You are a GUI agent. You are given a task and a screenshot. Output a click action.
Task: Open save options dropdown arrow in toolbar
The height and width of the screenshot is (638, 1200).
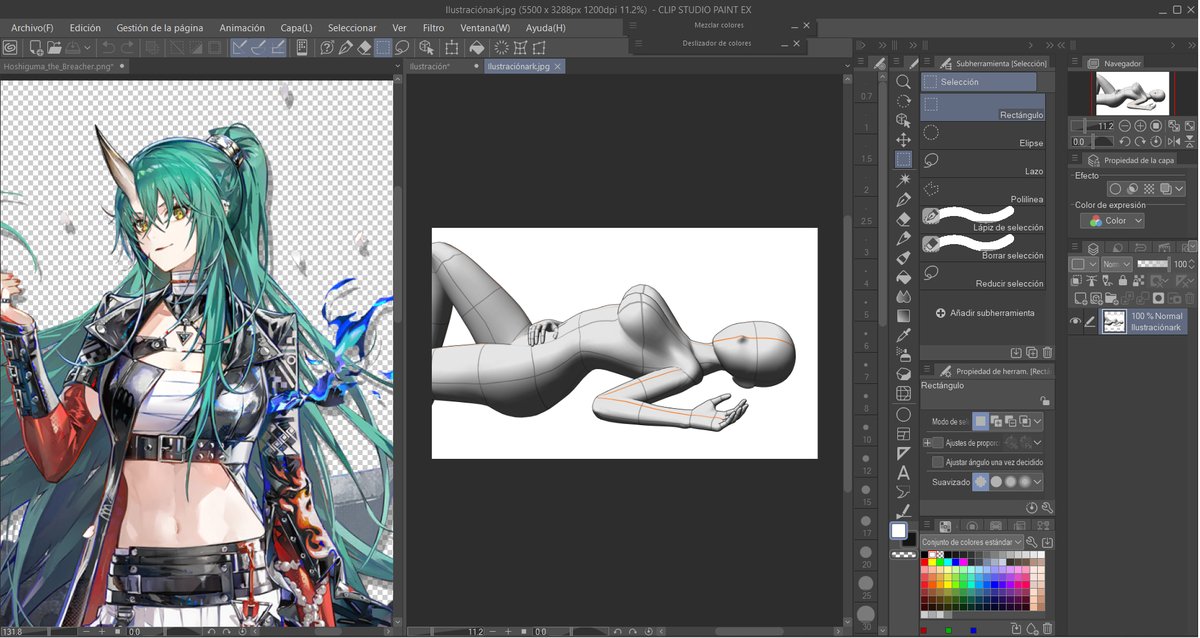pyautogui.click(x=88, y=47)
